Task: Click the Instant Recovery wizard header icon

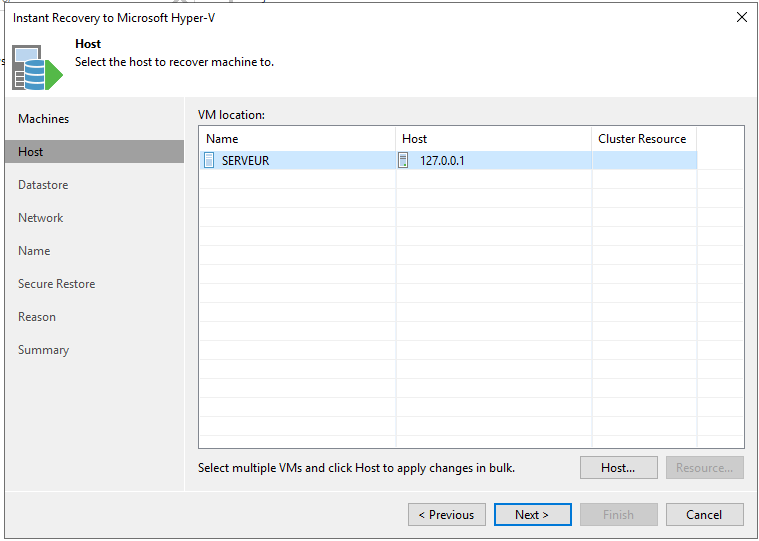Action: (x=38, y=66)
